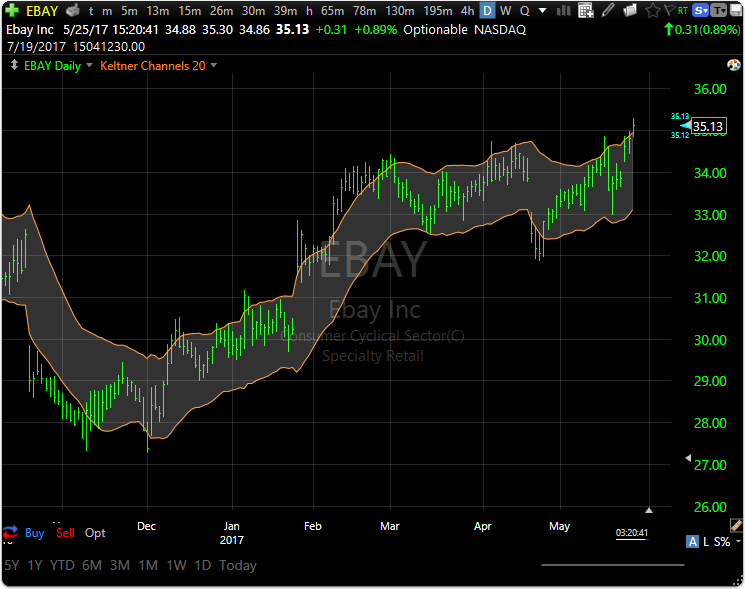Select the Daily (D) time frame

487,10
